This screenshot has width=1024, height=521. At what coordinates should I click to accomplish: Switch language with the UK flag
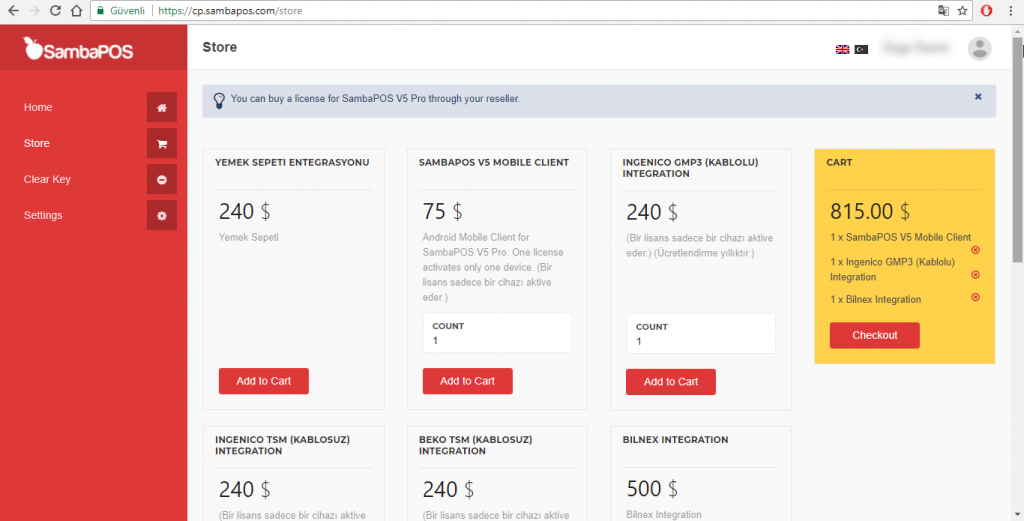842,50
